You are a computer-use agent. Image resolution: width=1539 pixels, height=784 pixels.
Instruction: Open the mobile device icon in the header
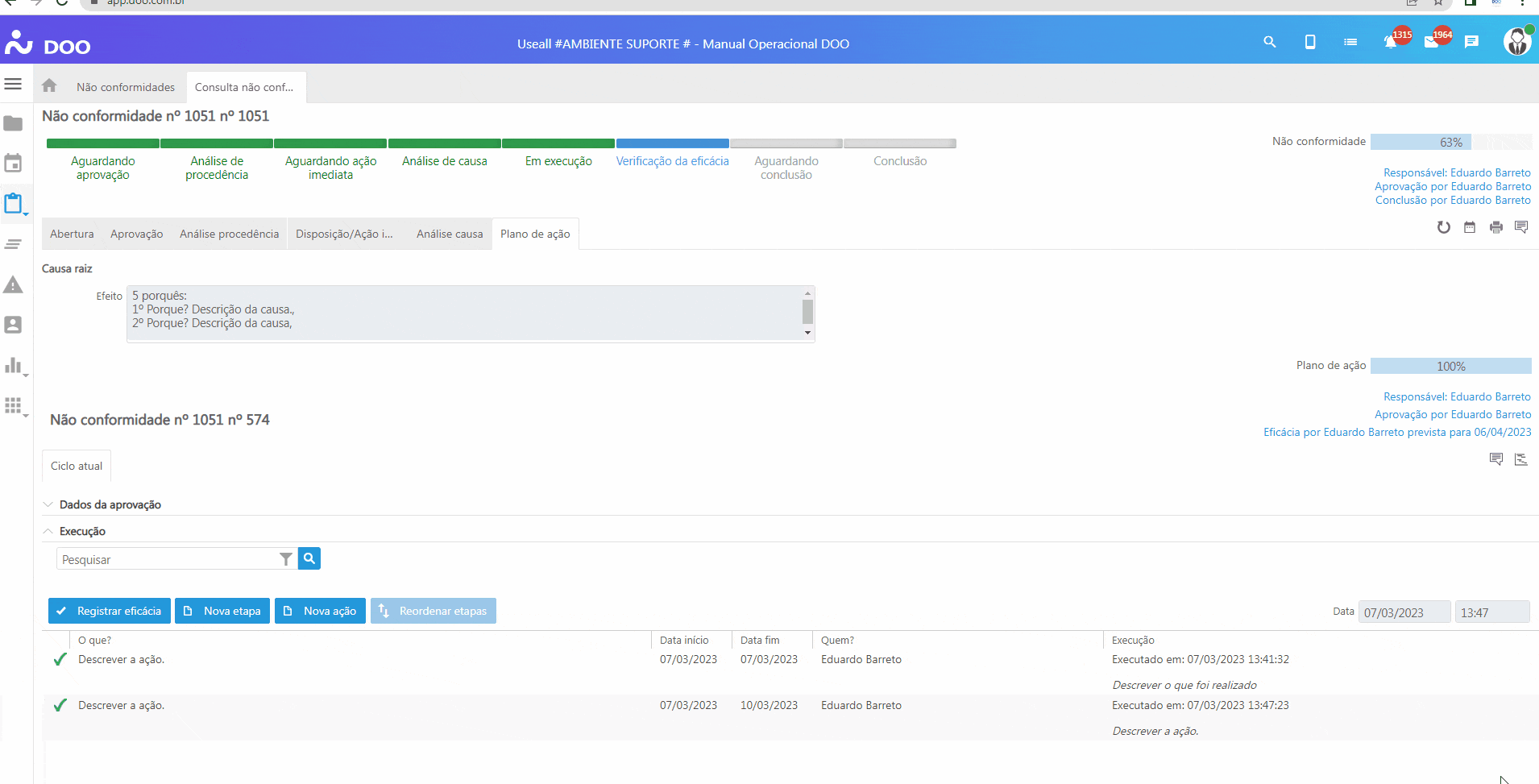[x=1310, y=42]
